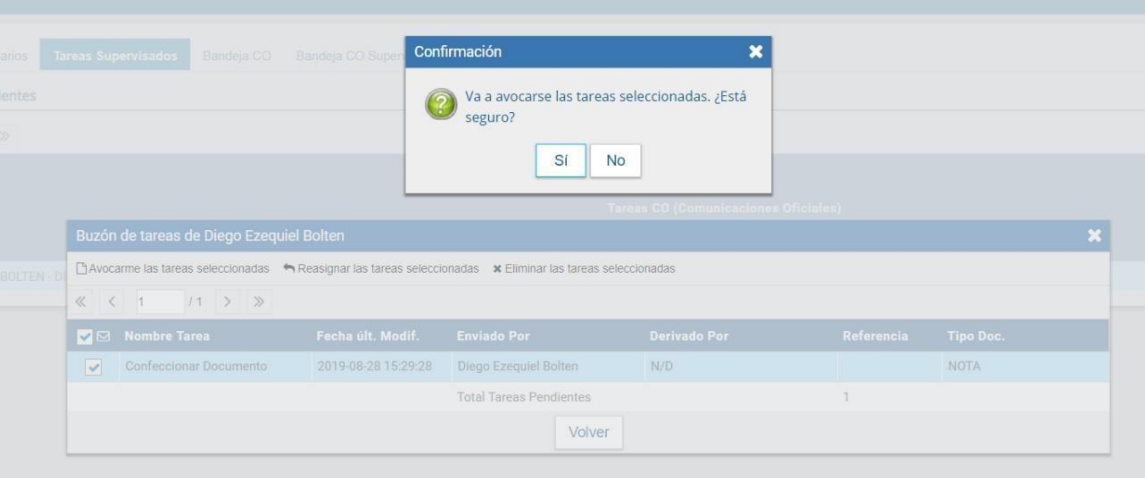Image resolution: width=1145 pixels, height=478 pixels.
Task: Click Reasignar las tareas seleccionadas
Action: 381,269
